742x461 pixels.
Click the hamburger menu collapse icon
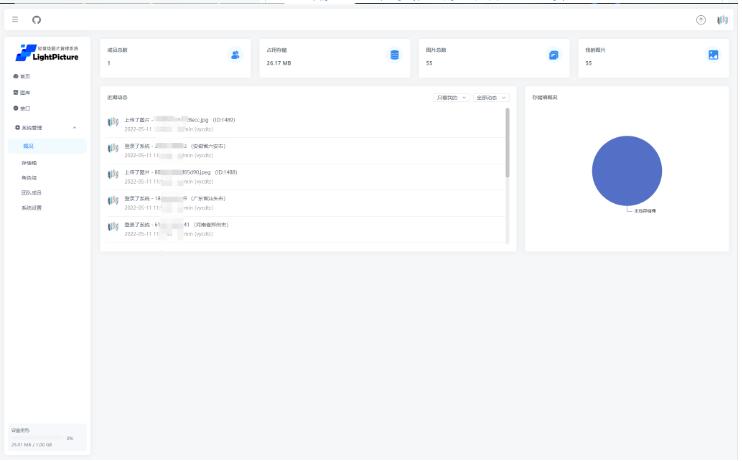[x=15, y=20]
